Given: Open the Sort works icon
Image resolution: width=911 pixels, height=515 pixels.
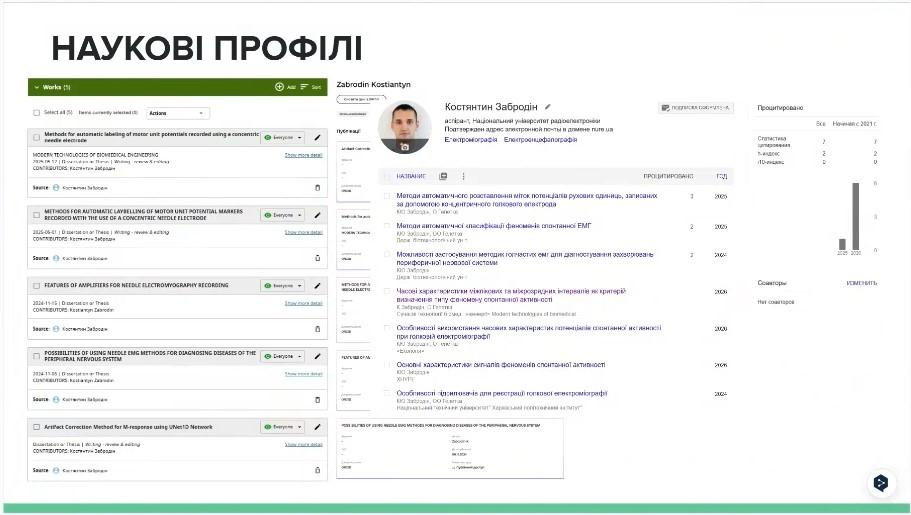Looking at the screenshot, I should (x=304, y=87).
